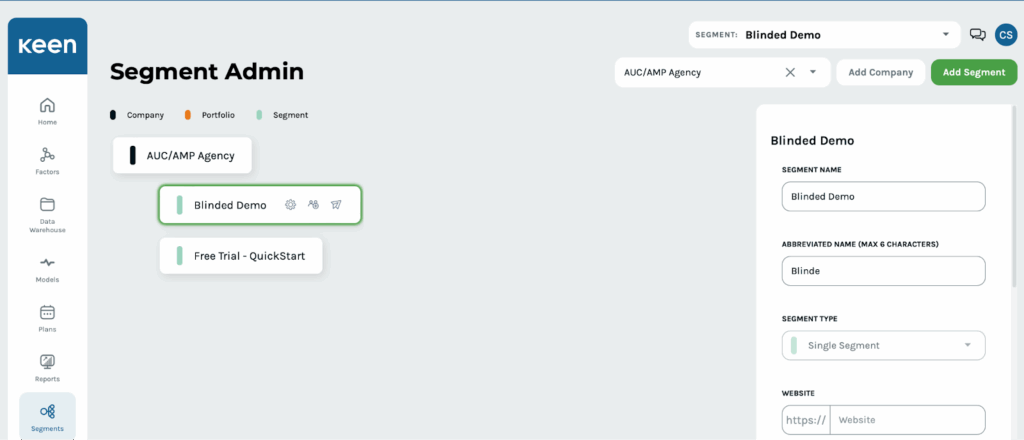Select the Free Trial - QuickStart segment

pos(241,256)
